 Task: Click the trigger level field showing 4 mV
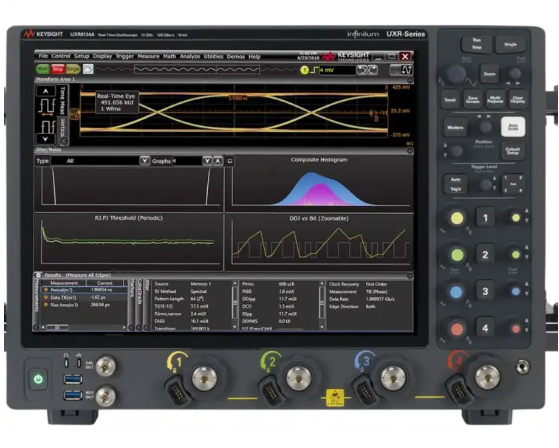(337, 70)
